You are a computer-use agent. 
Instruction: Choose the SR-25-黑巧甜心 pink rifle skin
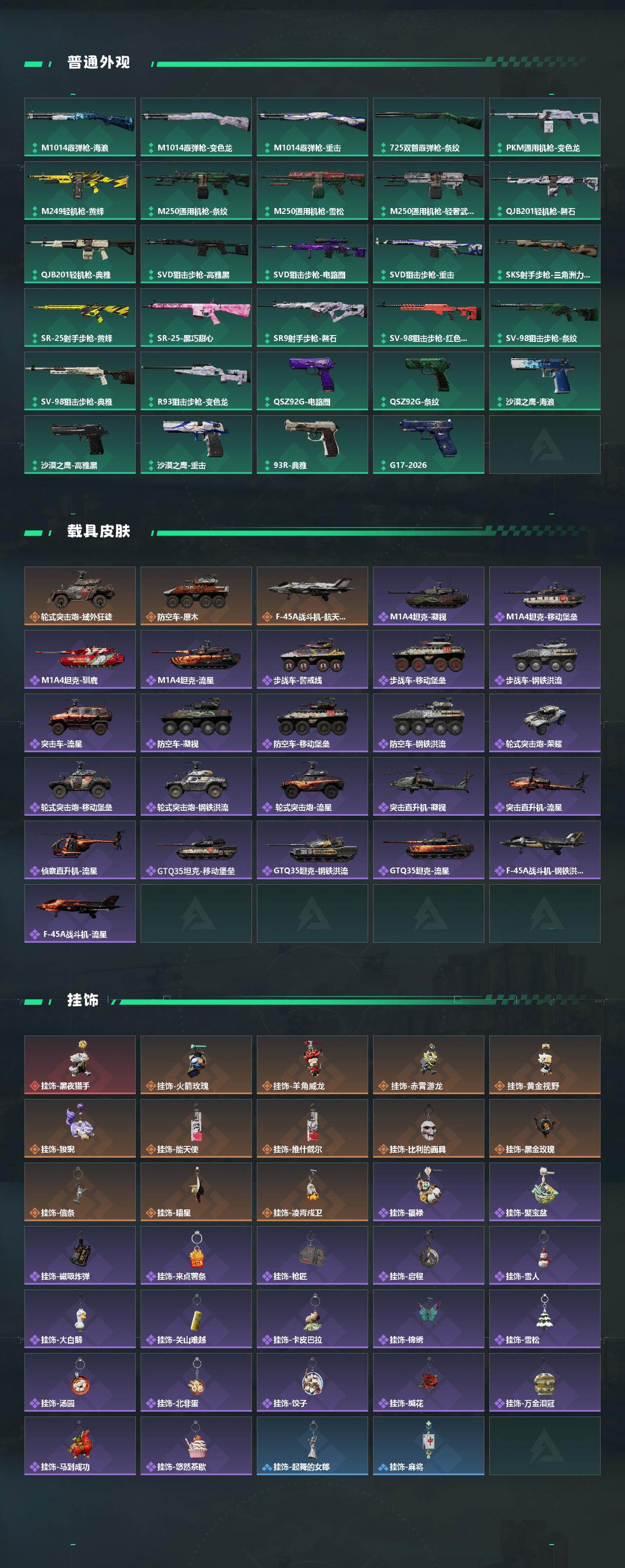pyautogui.click(x=196, y=317)
